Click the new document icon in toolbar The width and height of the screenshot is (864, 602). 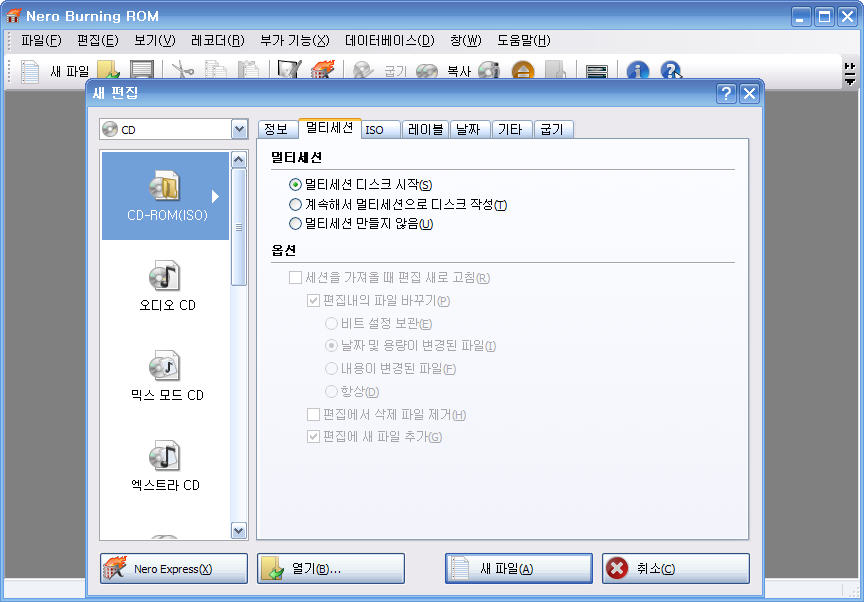pyautogui.click(x=30, y=72)
